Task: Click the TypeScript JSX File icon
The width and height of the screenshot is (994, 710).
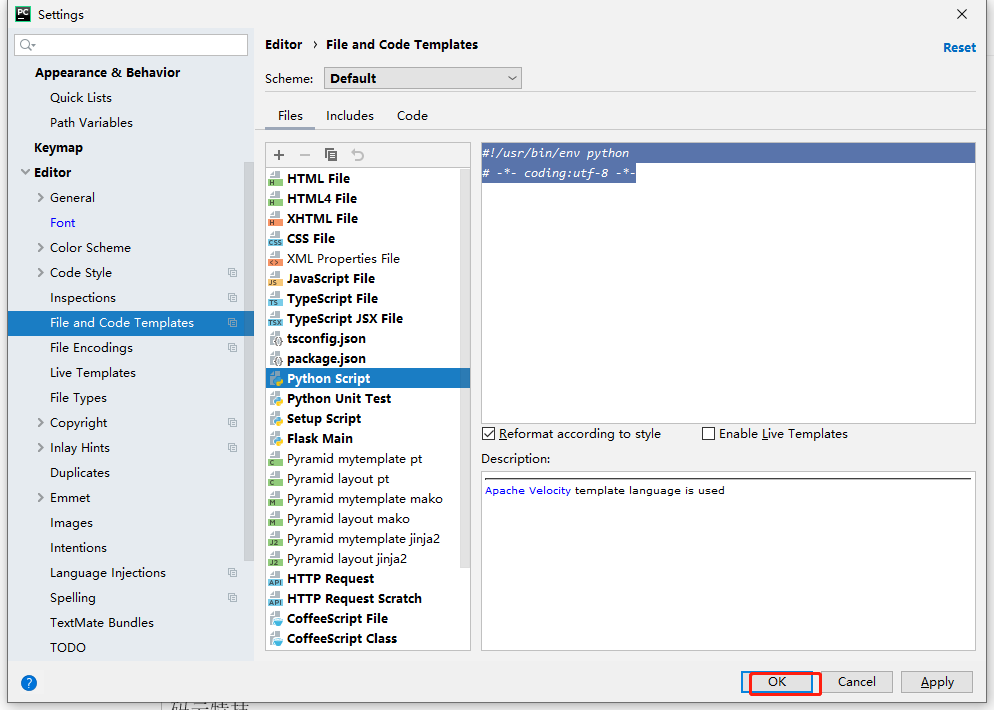Action: pyautogui.click(x=275, y=319)
